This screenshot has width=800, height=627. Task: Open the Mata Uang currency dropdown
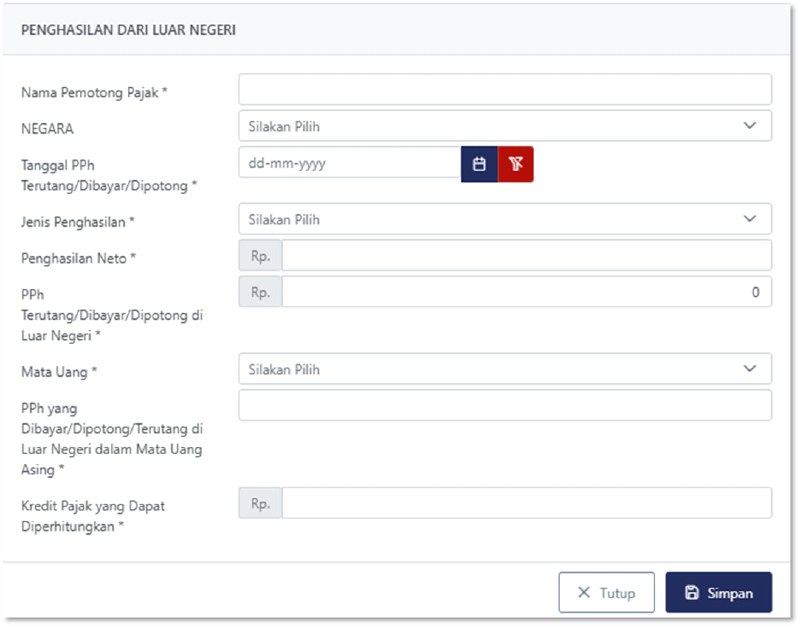[x=504, y=369]
